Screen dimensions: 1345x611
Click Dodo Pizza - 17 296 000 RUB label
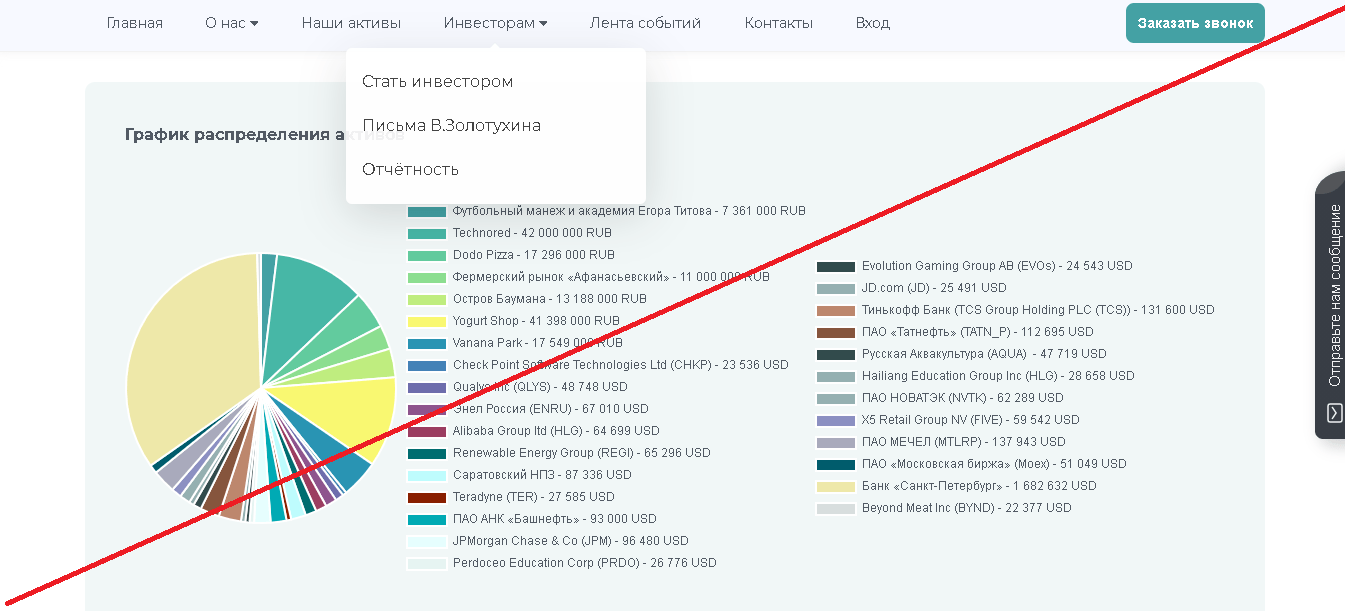coord(534,255)
